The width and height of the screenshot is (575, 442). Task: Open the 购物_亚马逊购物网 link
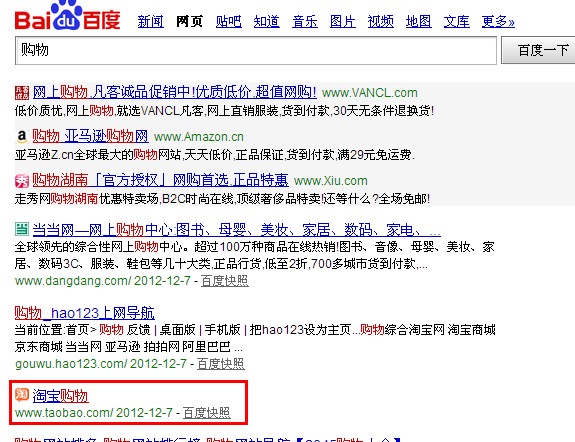click(x=90, y=136)
